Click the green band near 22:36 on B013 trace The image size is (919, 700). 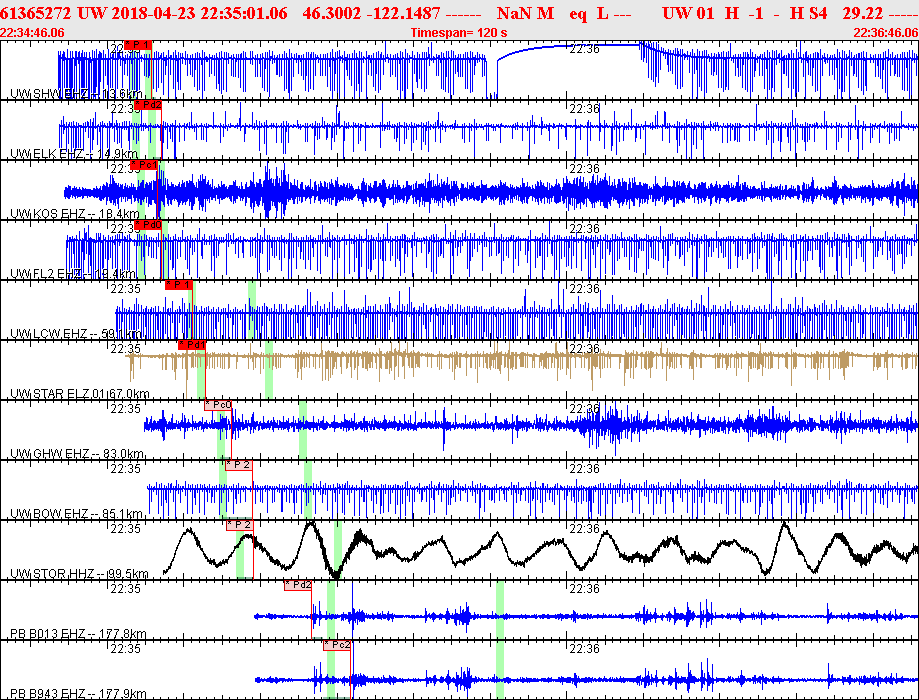coord(500,610)
